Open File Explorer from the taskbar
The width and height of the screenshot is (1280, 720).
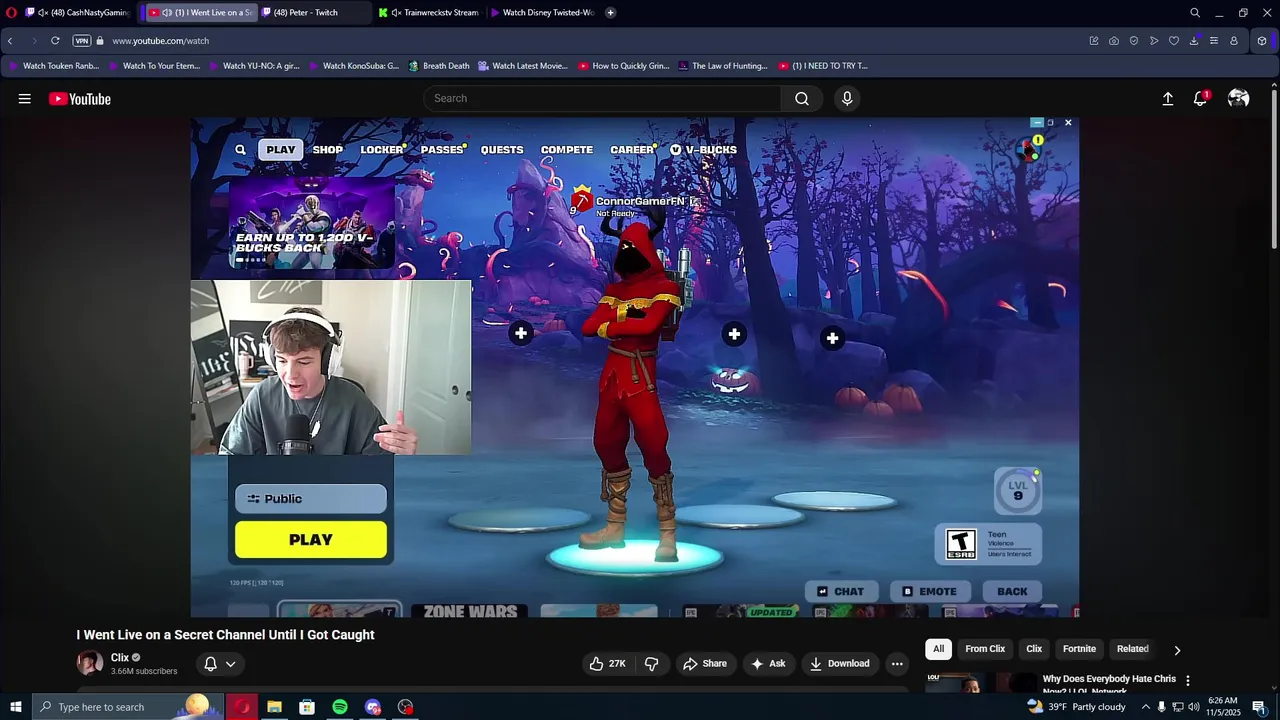tap(274, 707)
